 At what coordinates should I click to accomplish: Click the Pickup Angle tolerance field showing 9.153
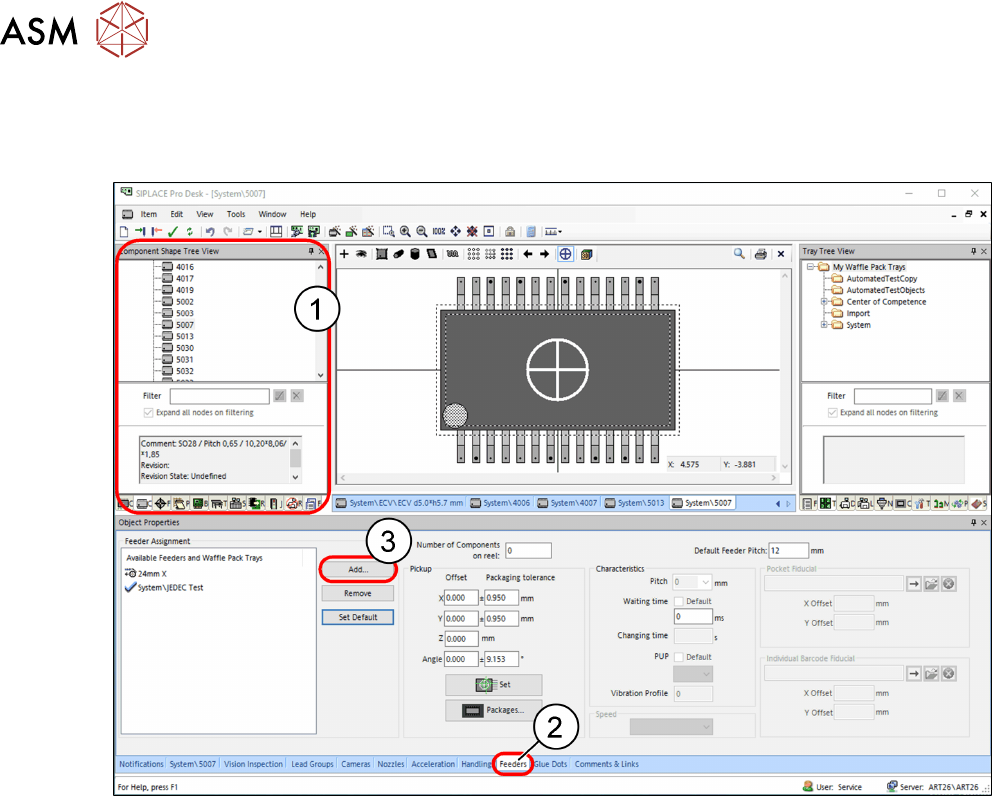pyautogui.click(x=502, y=659)
